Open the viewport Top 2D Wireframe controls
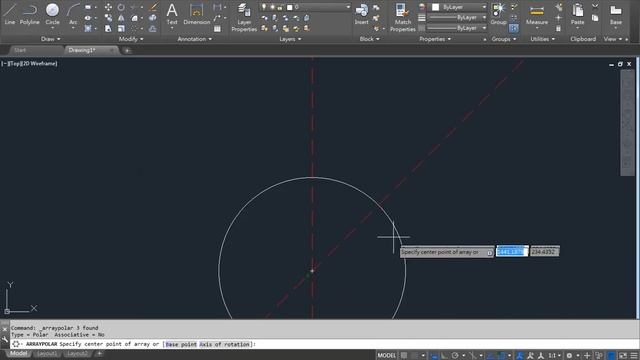 point(29,64)
